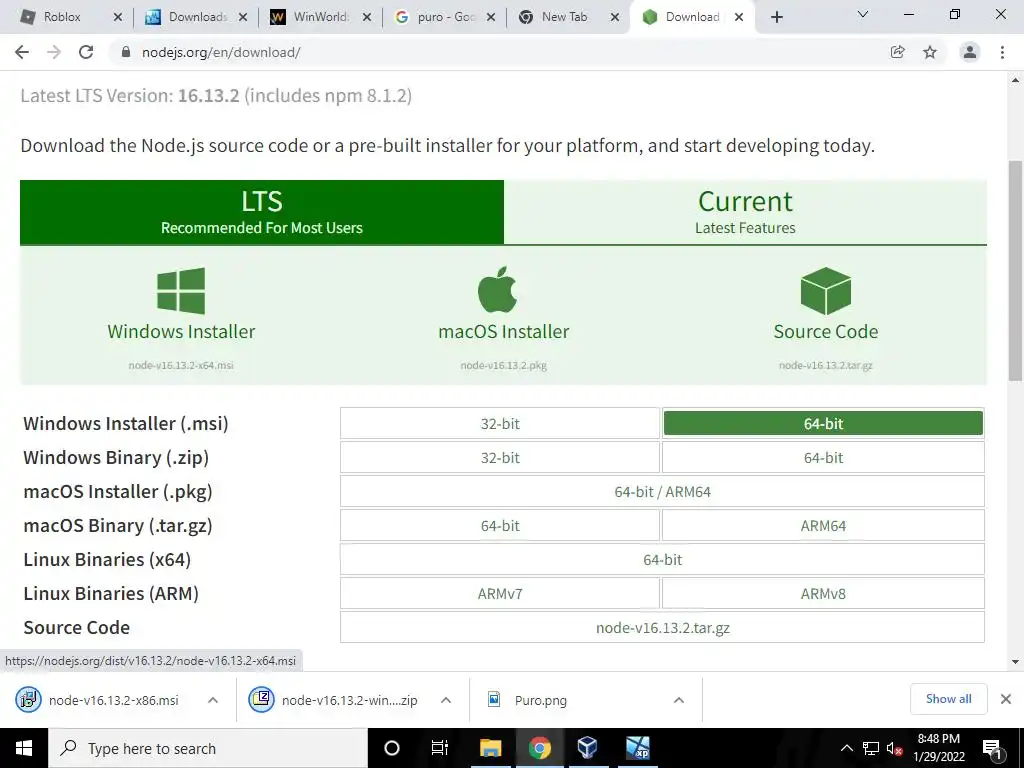Click the scrollbar down arrow

(x=1015, y=662)
